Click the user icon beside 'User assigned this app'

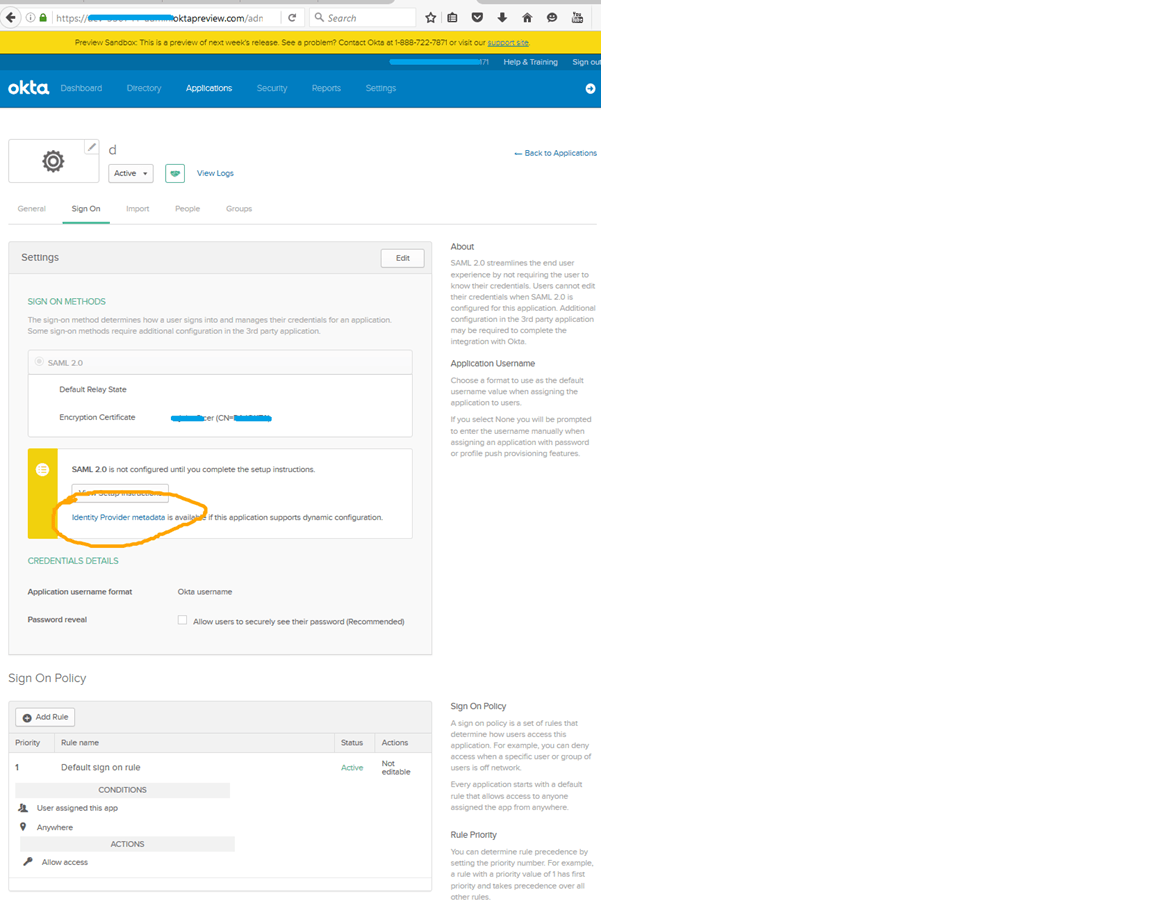pyautogui.click(x=24, y=808)
